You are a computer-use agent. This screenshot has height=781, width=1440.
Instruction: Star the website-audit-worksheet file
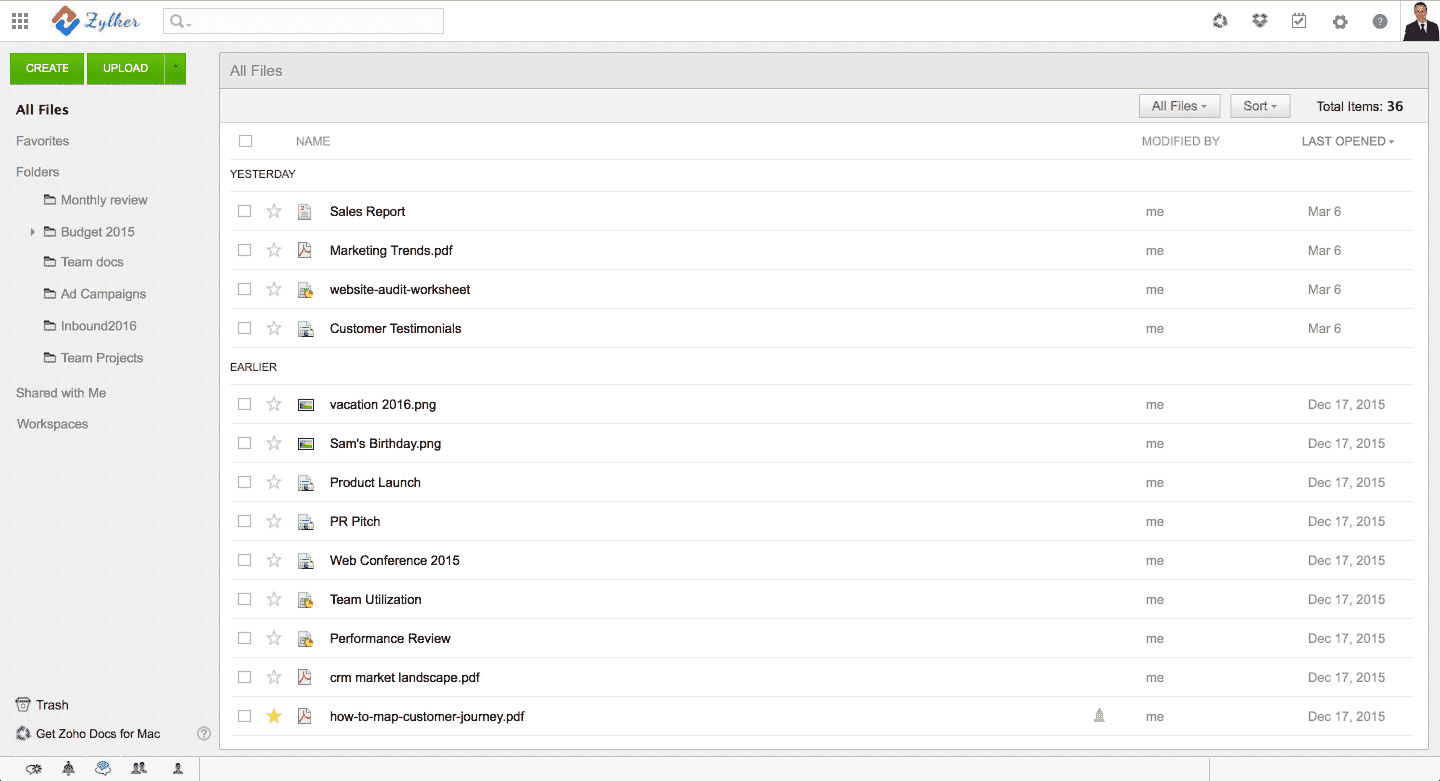coord(274,289)
